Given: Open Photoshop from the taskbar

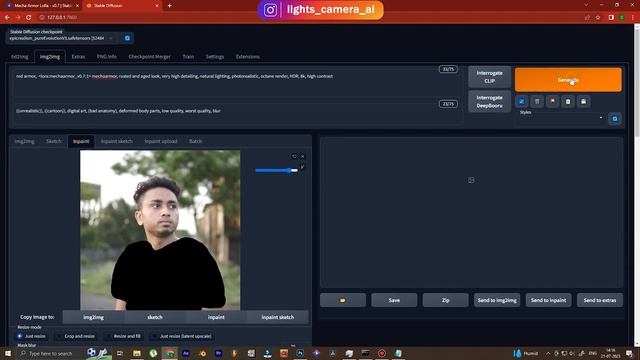Looking at the screenshot, I should (300, 353).
